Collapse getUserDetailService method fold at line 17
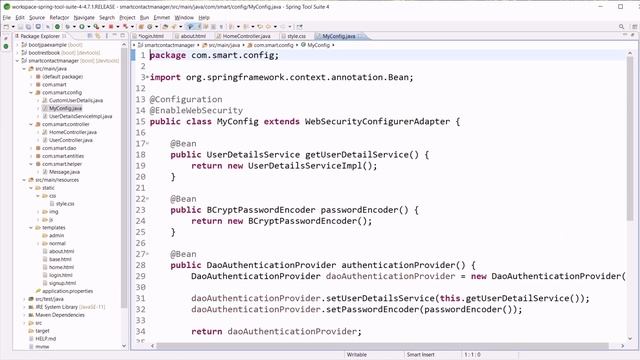Image resolution: width=640 pixels, height=360 pixels. point(147,143)
